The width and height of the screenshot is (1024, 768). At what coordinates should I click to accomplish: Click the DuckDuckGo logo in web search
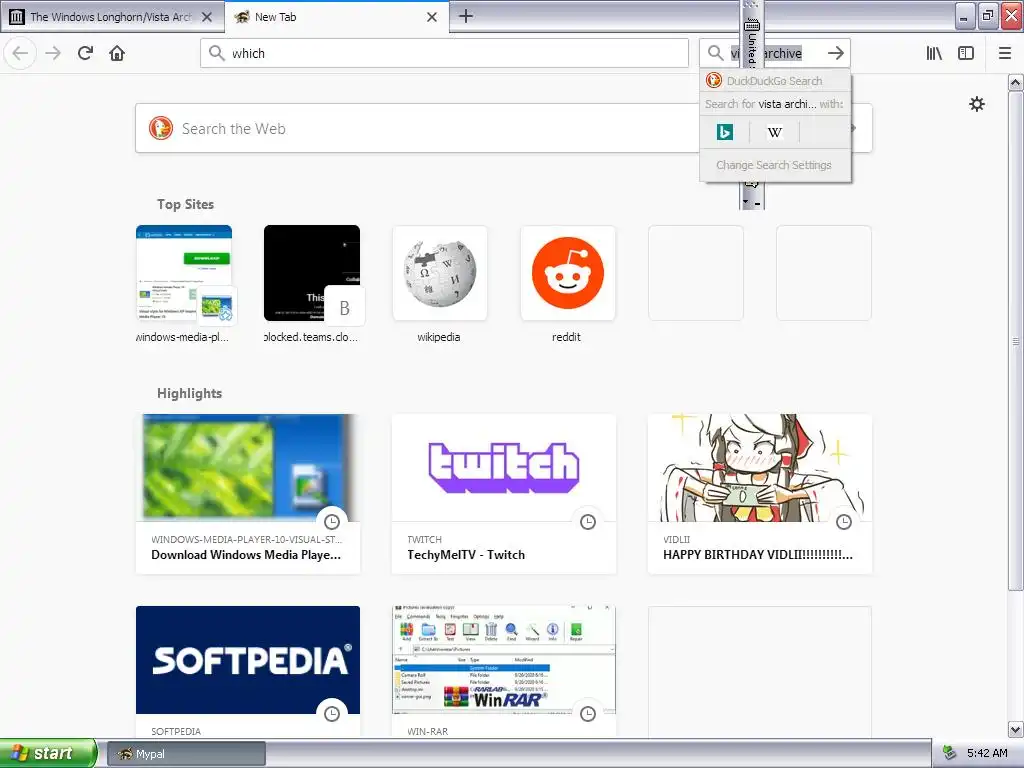tap(161, 128)
